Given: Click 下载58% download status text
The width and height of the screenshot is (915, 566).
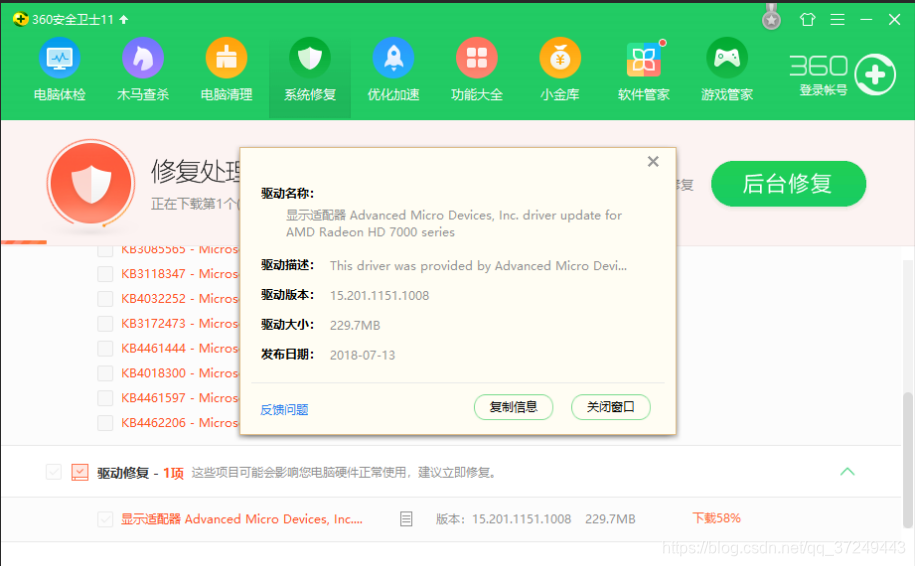Looking at the screenshot, I should tap(716, 518).
